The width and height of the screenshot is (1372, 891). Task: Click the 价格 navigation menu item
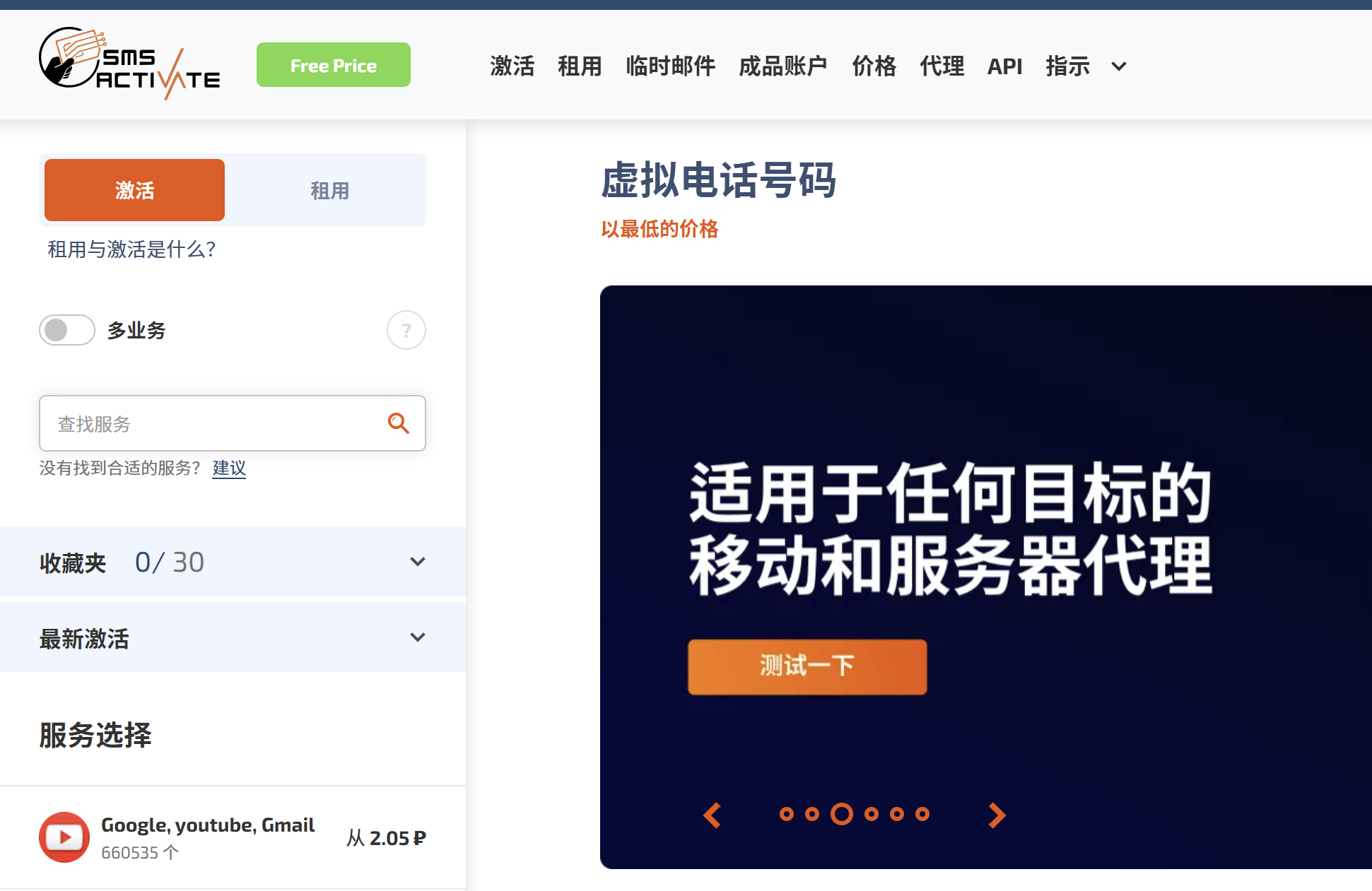[874, 64]
